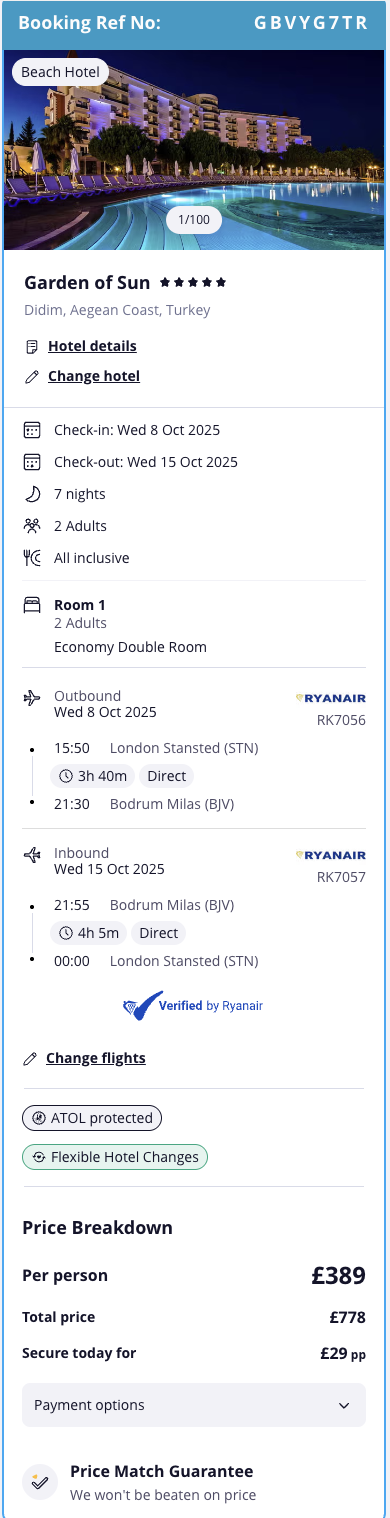
Task: Open Change flights link
Action: [96, 1058]
